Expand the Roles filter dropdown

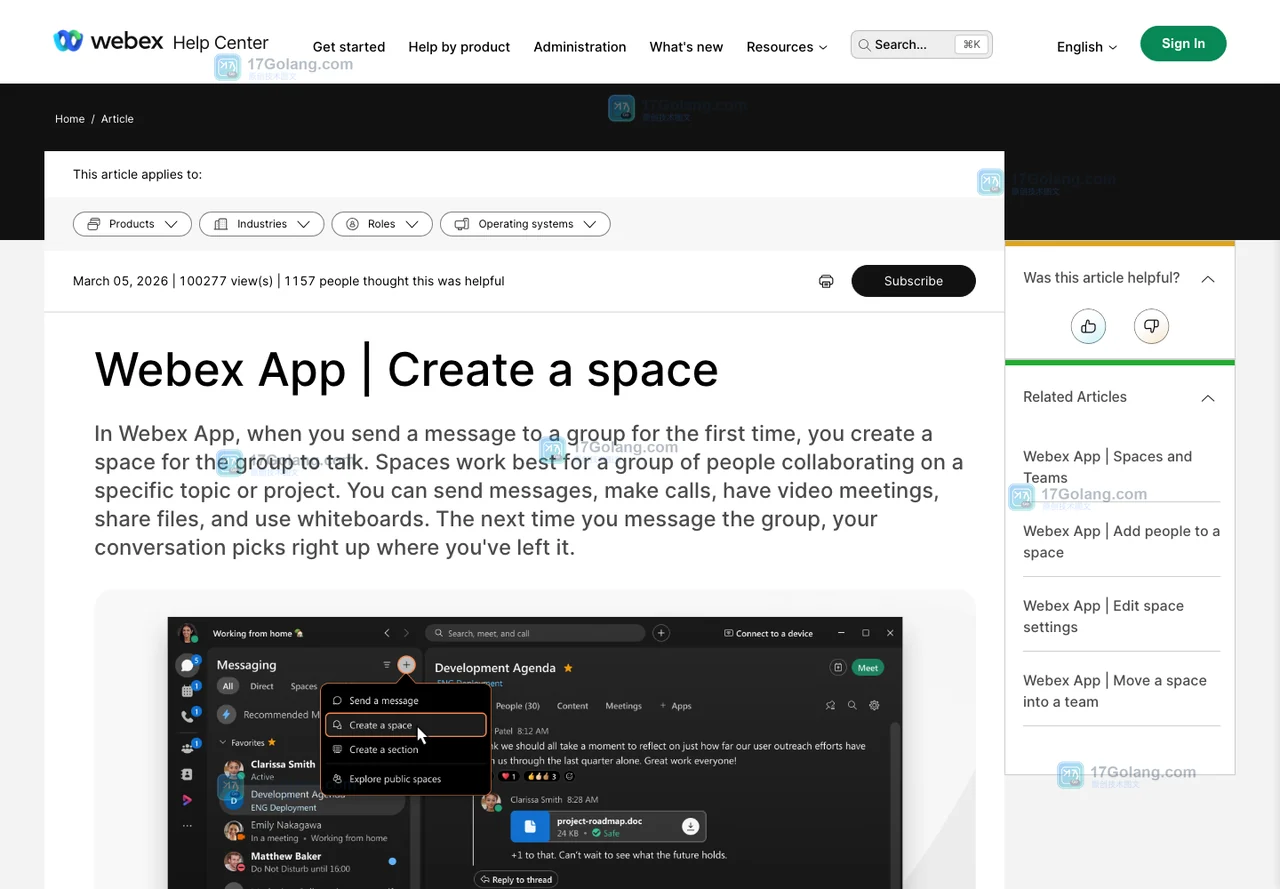[x=382, y=224]
